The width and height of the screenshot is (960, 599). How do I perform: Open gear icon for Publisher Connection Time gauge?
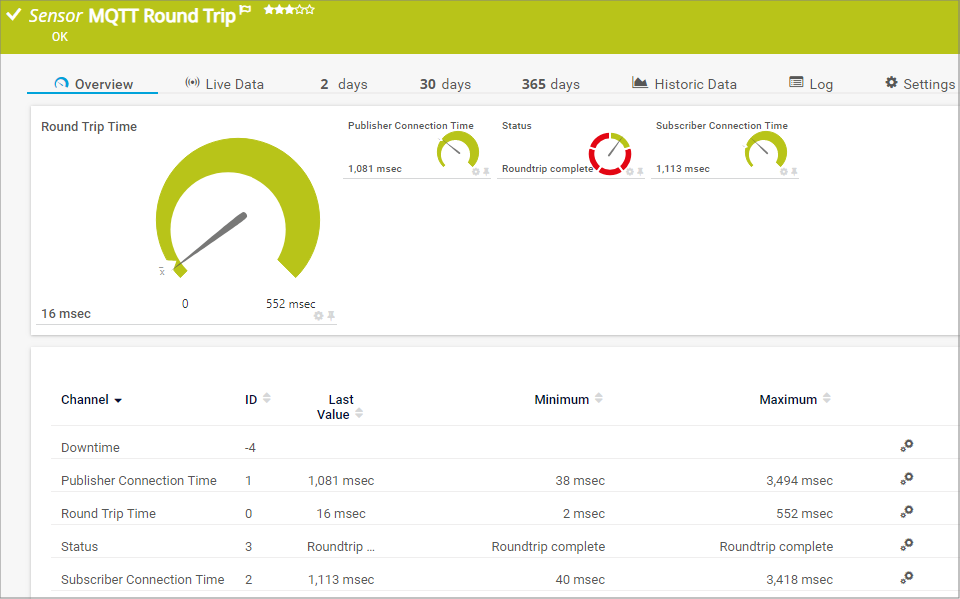(476, 172)
